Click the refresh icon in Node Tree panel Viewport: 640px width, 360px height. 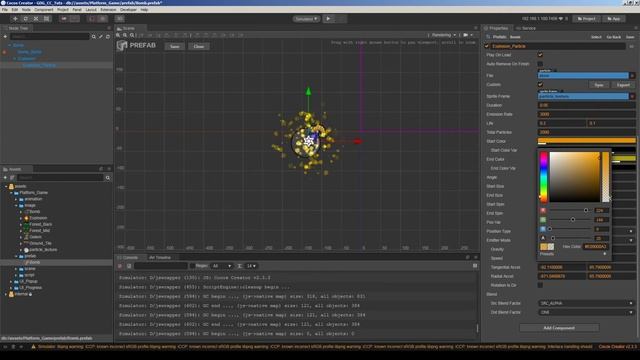tap(108, 37)
